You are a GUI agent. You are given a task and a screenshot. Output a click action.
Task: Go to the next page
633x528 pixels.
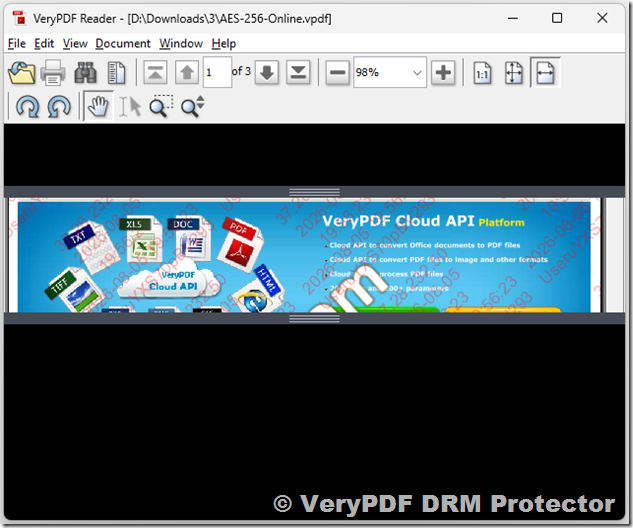(x=266, y=72)
